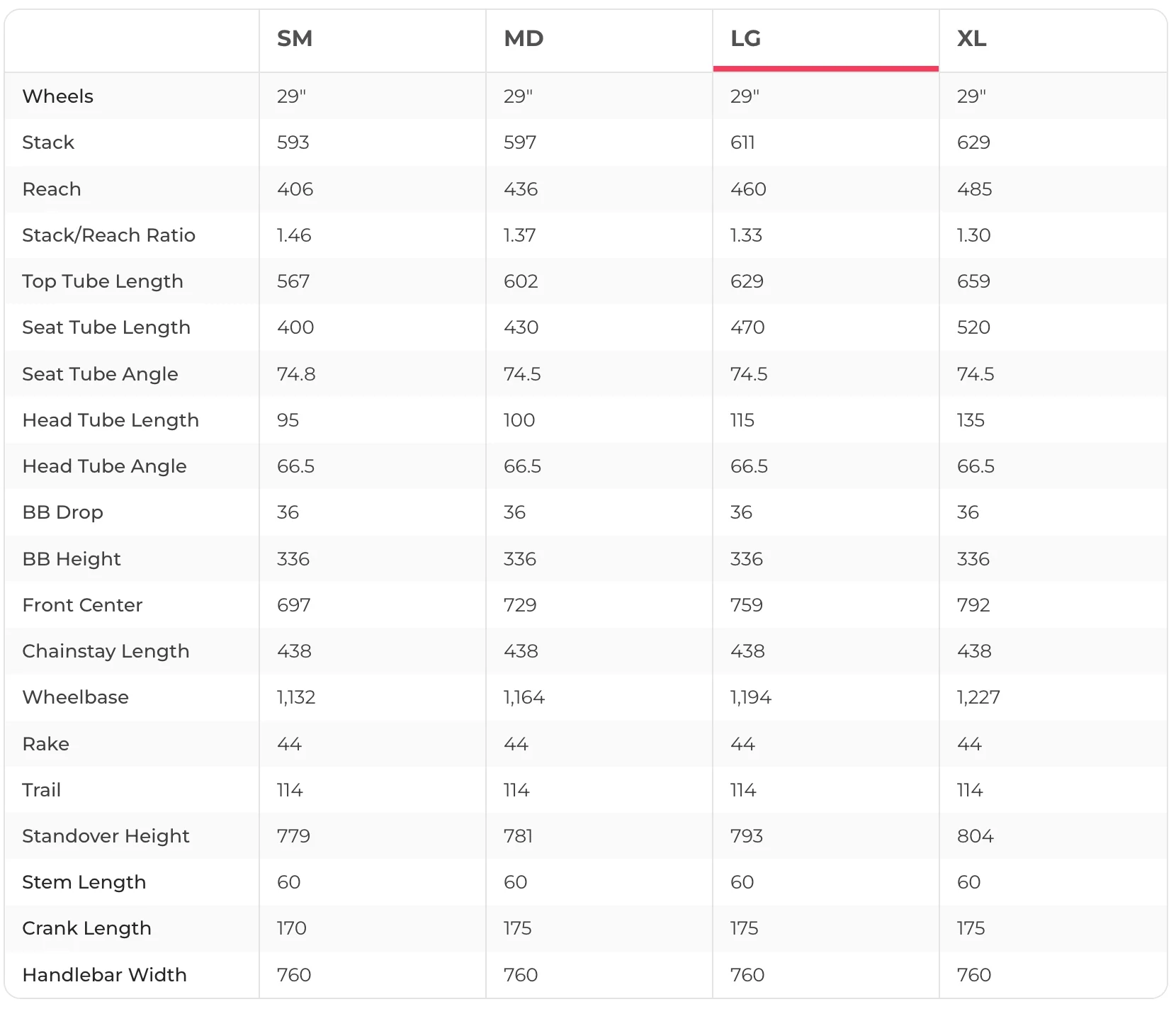
Task: Click the Wheelbase row label
Action: pyautogui.click(x=76, y=697)
